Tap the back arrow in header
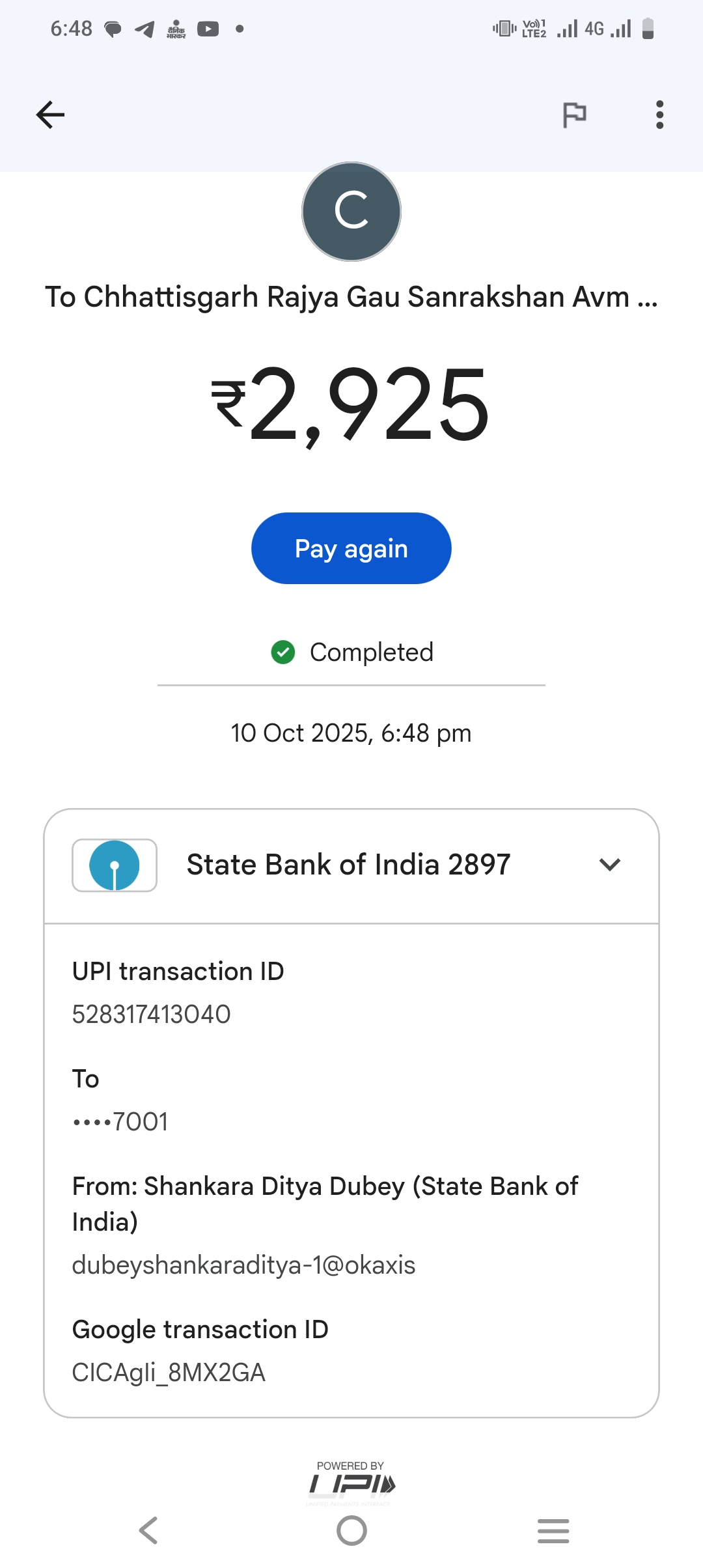Image resolution: width=703 pixels, height=1568 pixels. (x=50, y=115)
